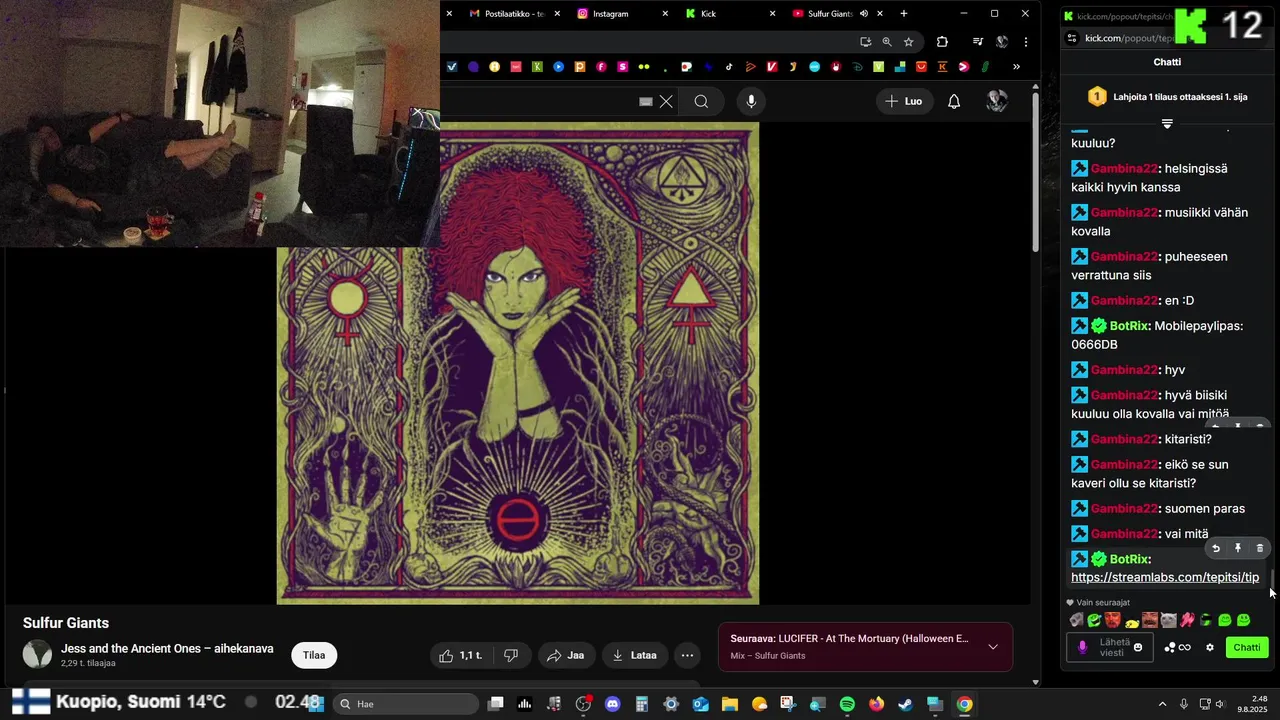Open a new browser tab
This screenshot has height=720, width=1280.
click(x=904, y=13)
